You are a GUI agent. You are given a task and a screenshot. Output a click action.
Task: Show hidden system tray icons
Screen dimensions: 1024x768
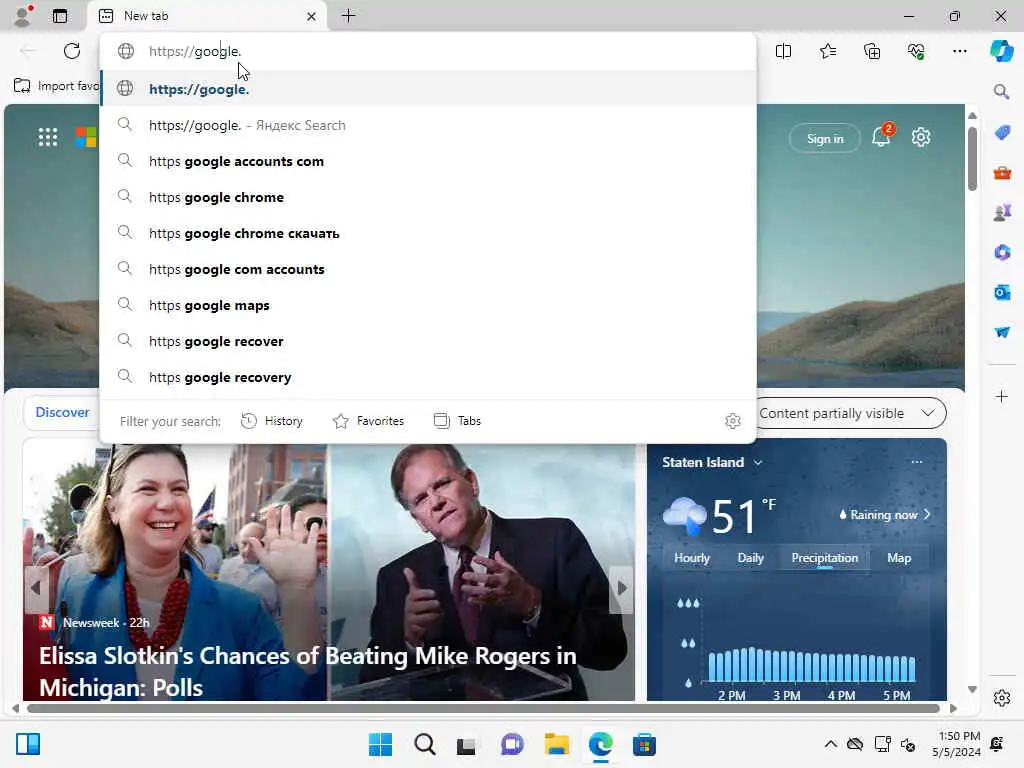[x=830, y=744]
